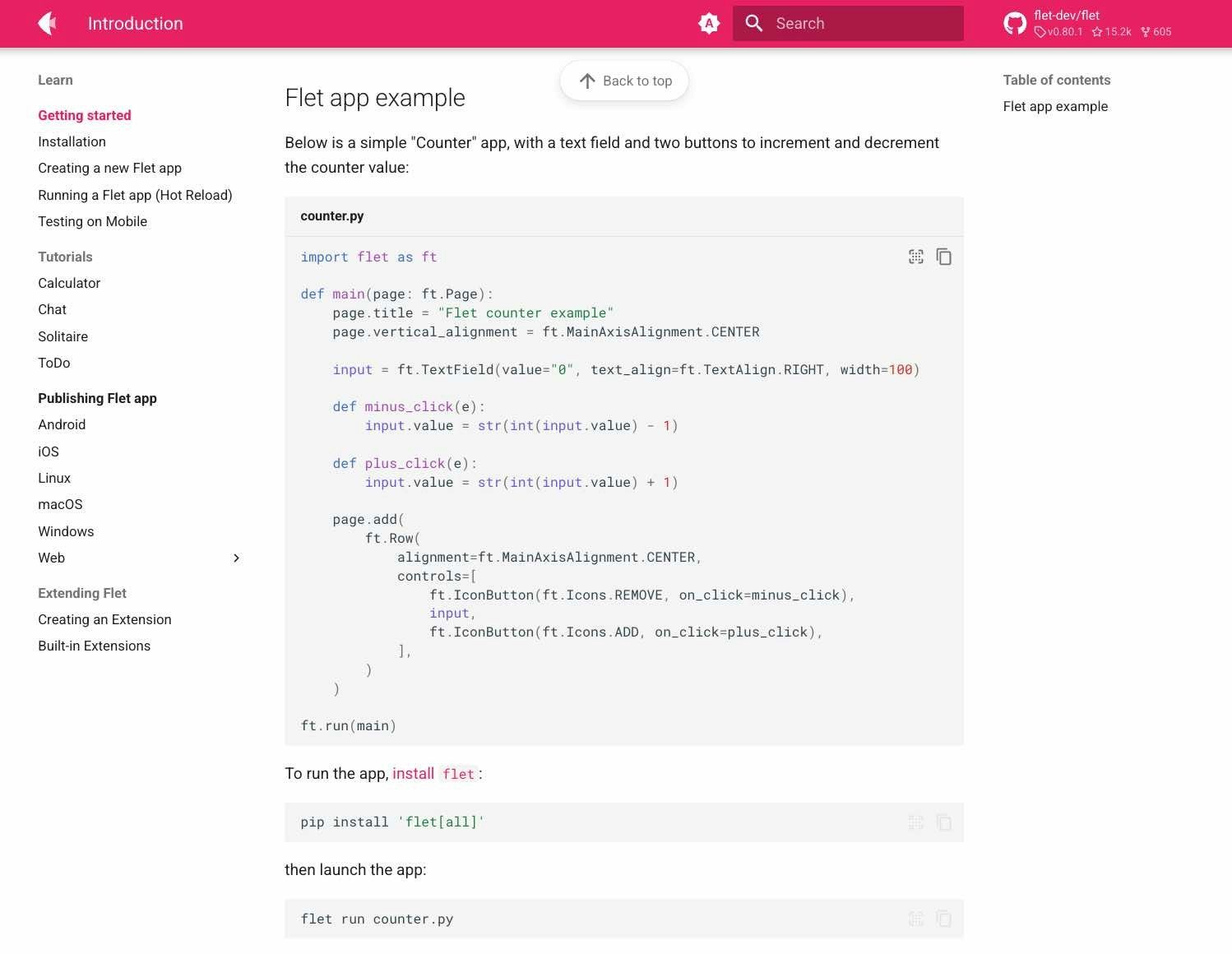Image resolution: width=1232 pixels, height=954 pixels.
Task: Open Testing on Mobile page
Action: (x=92, y=221)
